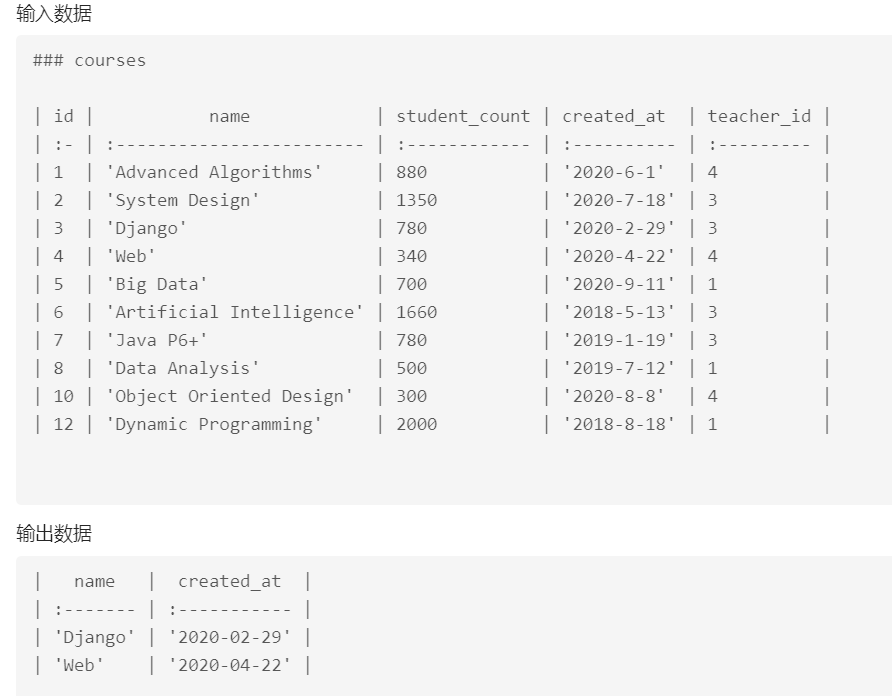
Task: Select the 'Django' name in input table
Action: 146,228
